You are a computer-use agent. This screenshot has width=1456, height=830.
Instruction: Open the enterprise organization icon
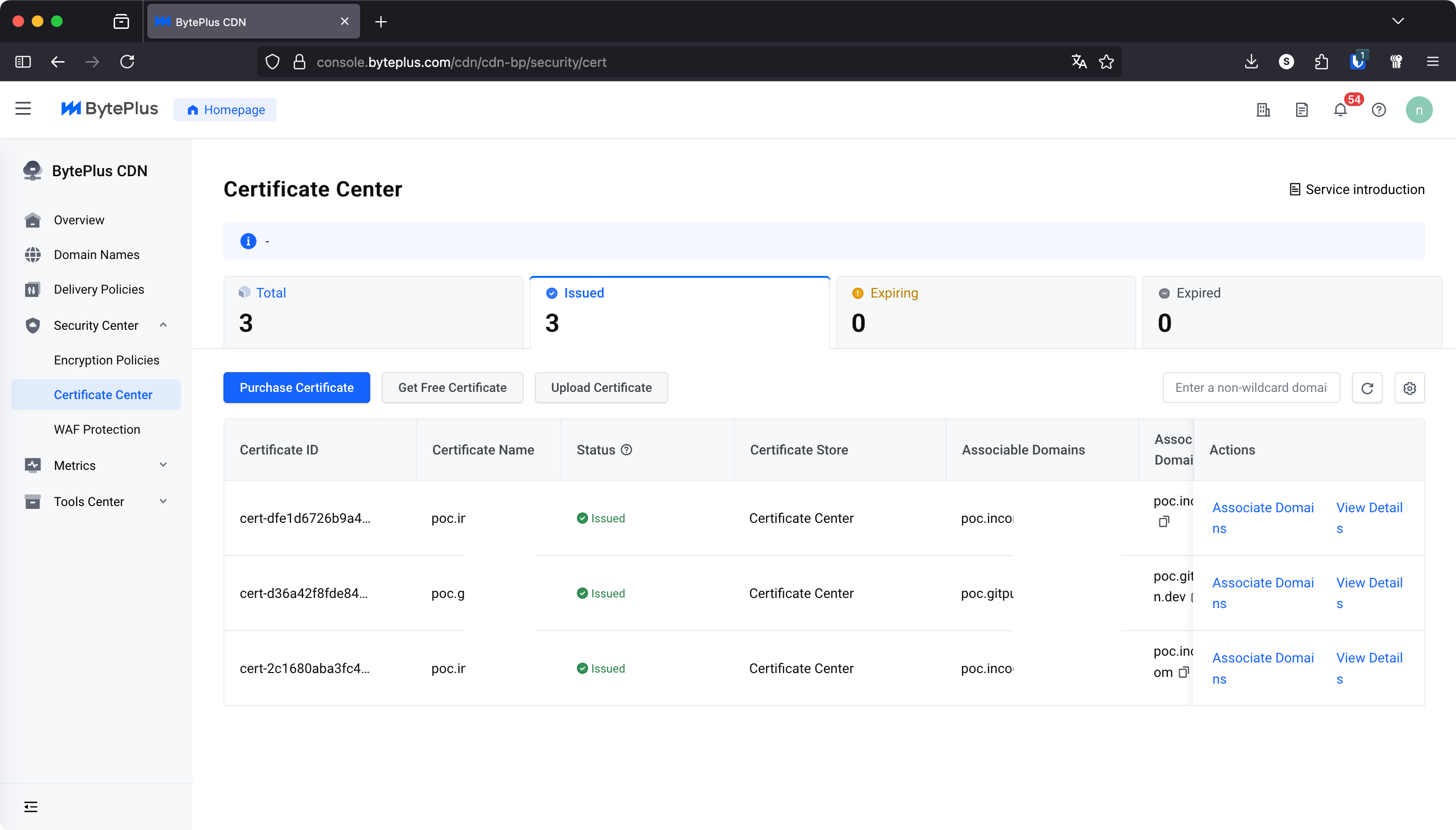1263,110
